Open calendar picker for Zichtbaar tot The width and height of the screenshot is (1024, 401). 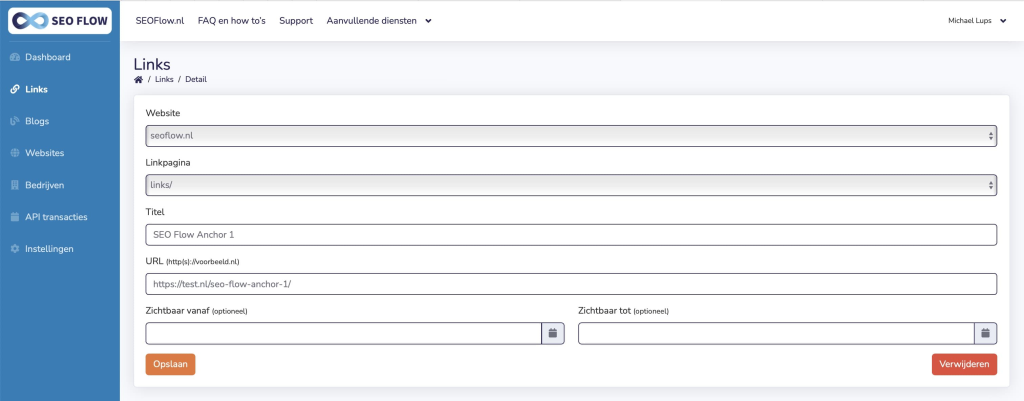985,333
